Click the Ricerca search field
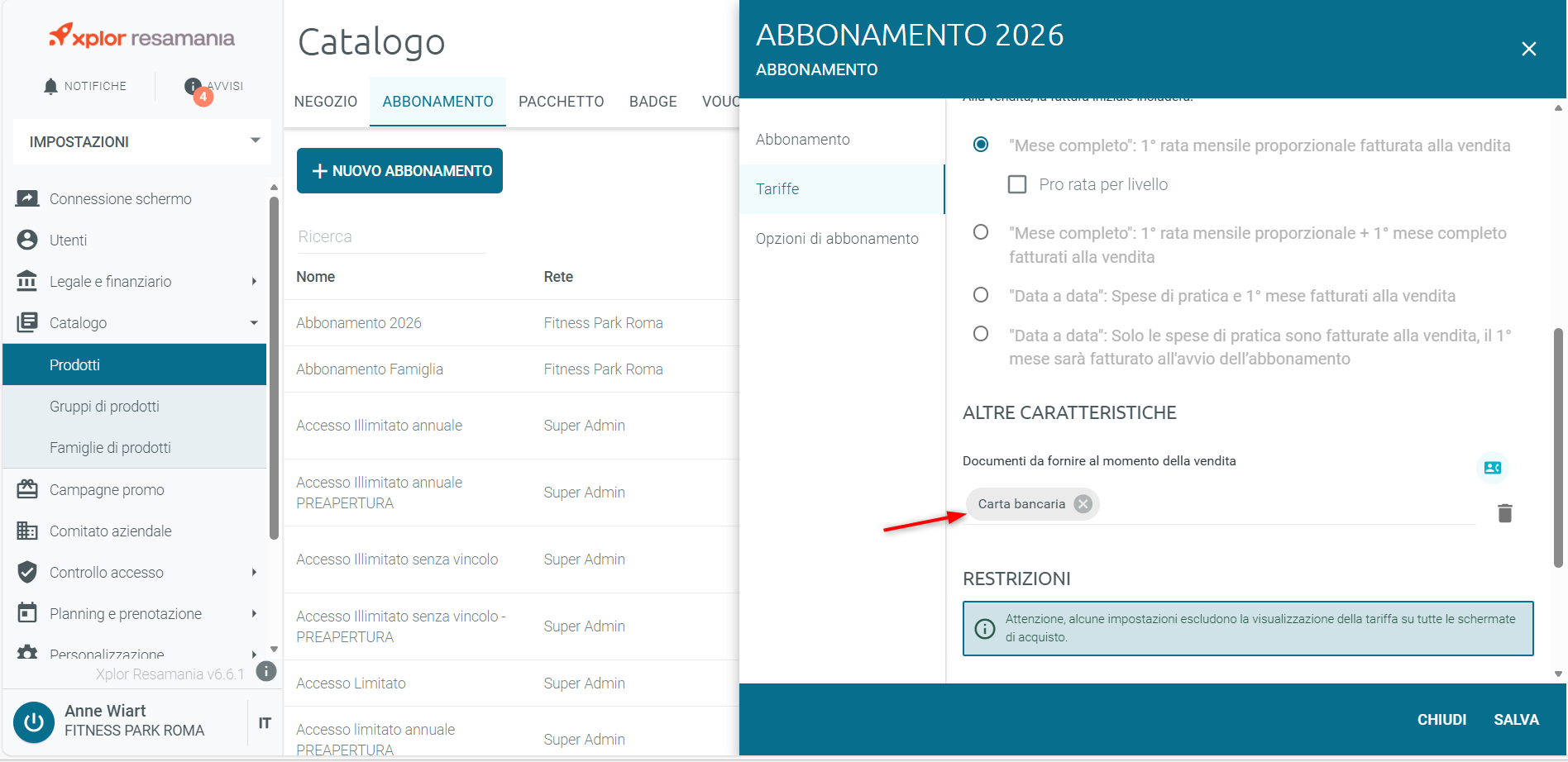Screen dimensions: 1568x762 391,237
